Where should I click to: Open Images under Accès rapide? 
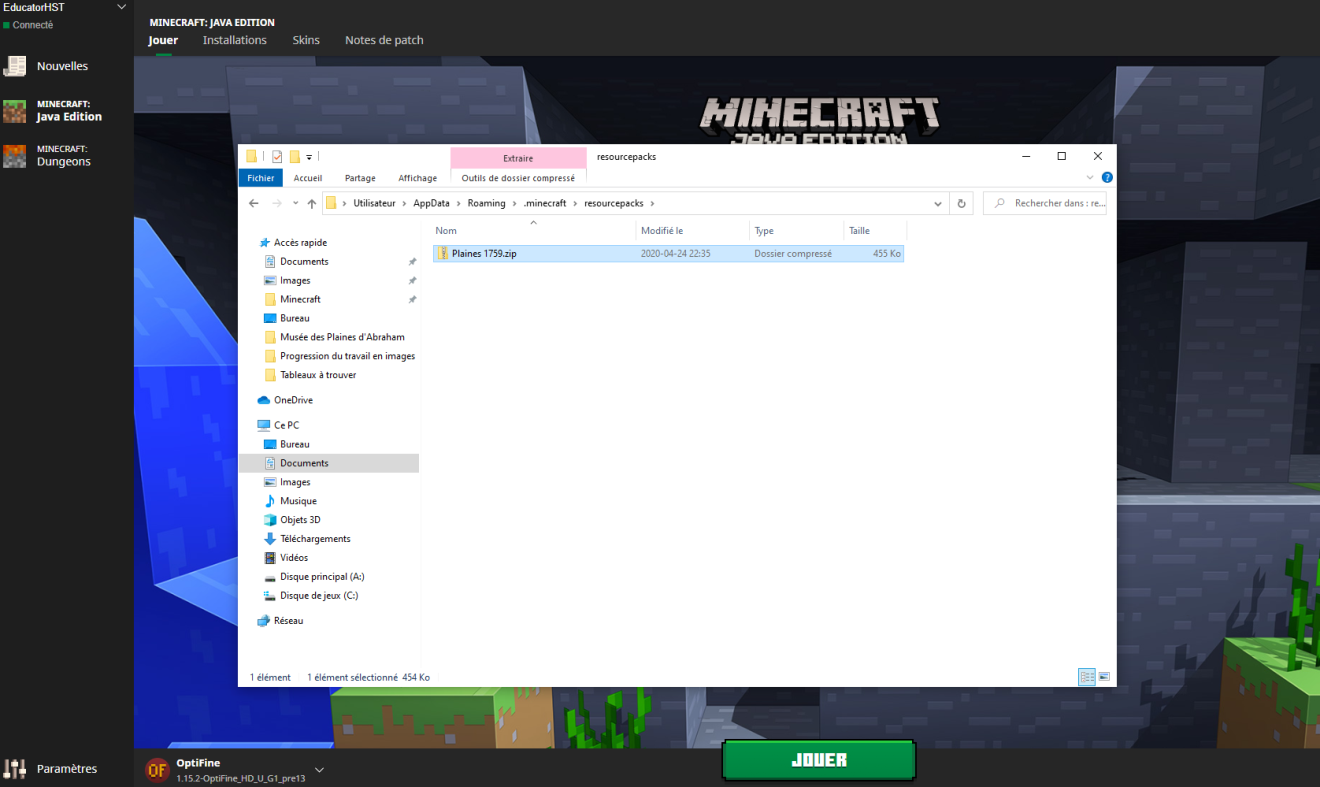[x=295, y=281]
